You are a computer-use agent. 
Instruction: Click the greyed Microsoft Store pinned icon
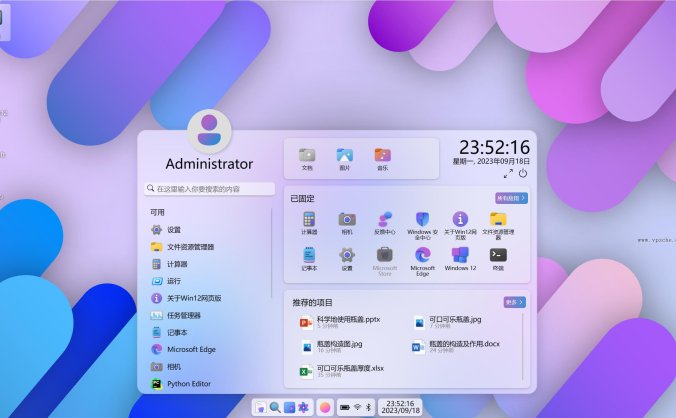coord(385,262)
